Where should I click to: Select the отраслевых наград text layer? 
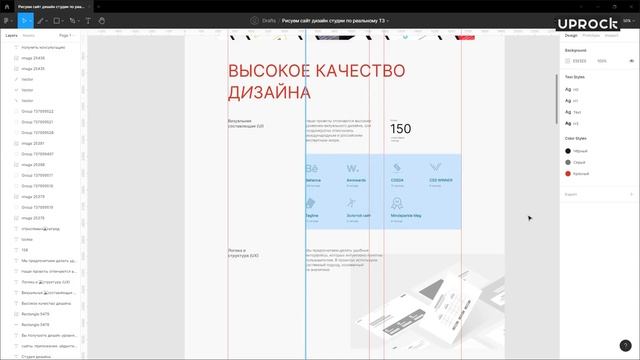[40, 229]
